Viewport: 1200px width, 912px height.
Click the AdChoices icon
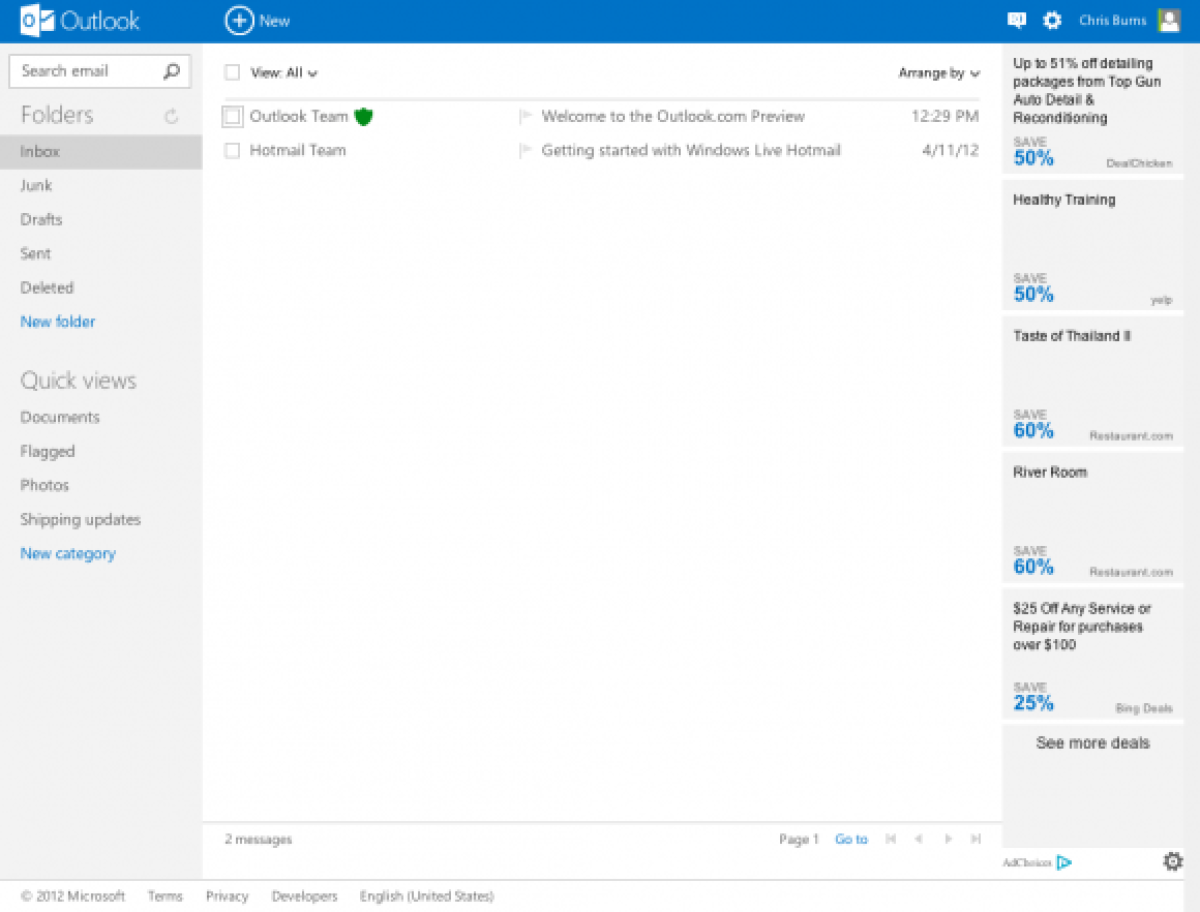(x=1064, y=862)
